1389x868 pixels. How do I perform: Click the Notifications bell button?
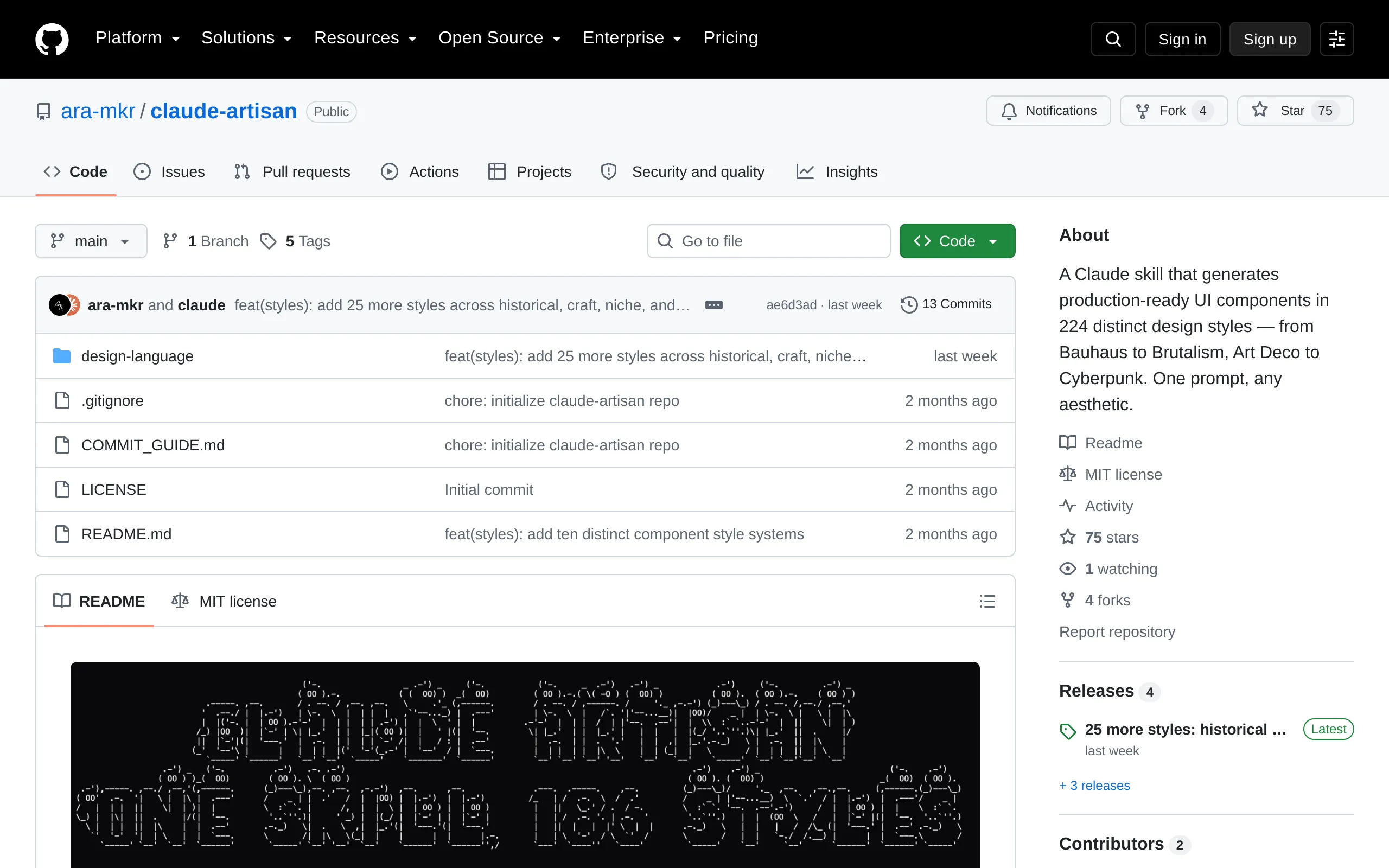tap(1049, 111)
